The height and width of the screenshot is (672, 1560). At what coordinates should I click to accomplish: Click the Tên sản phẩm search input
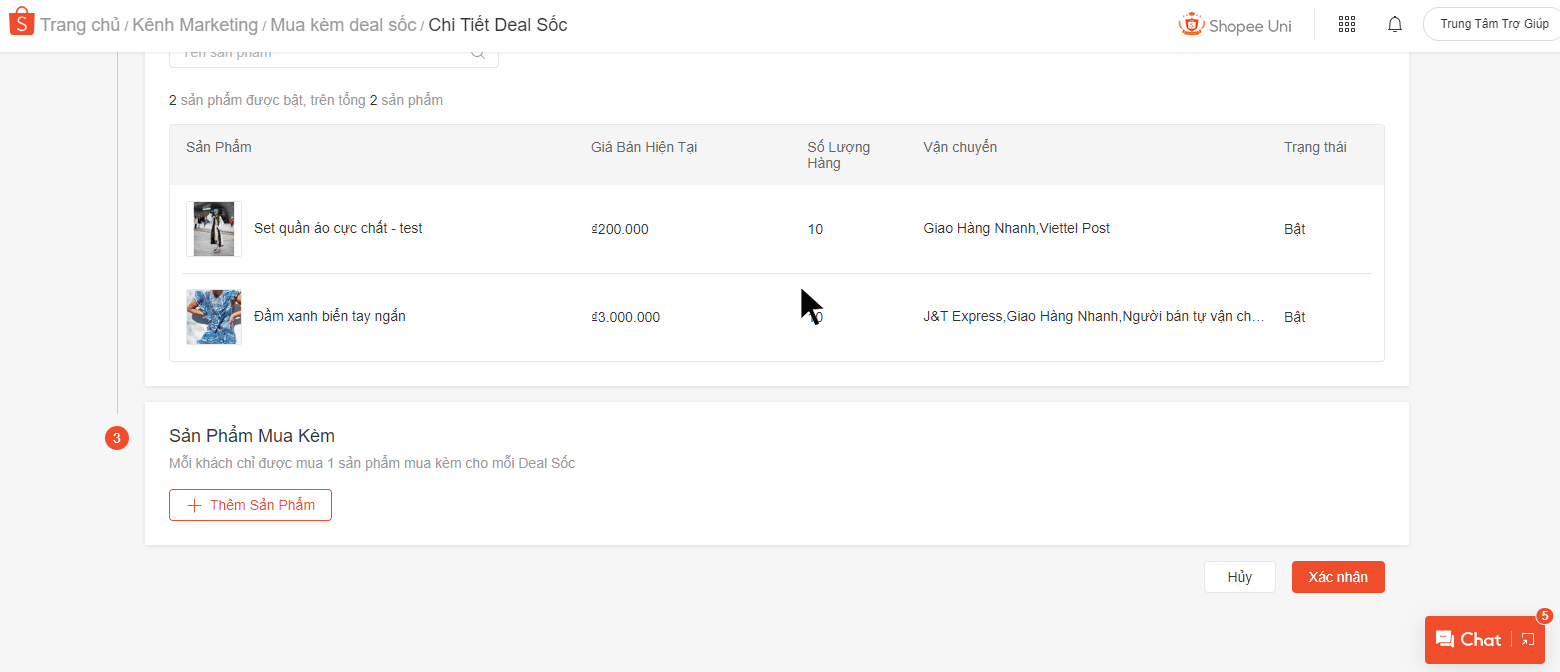point(320,52)
